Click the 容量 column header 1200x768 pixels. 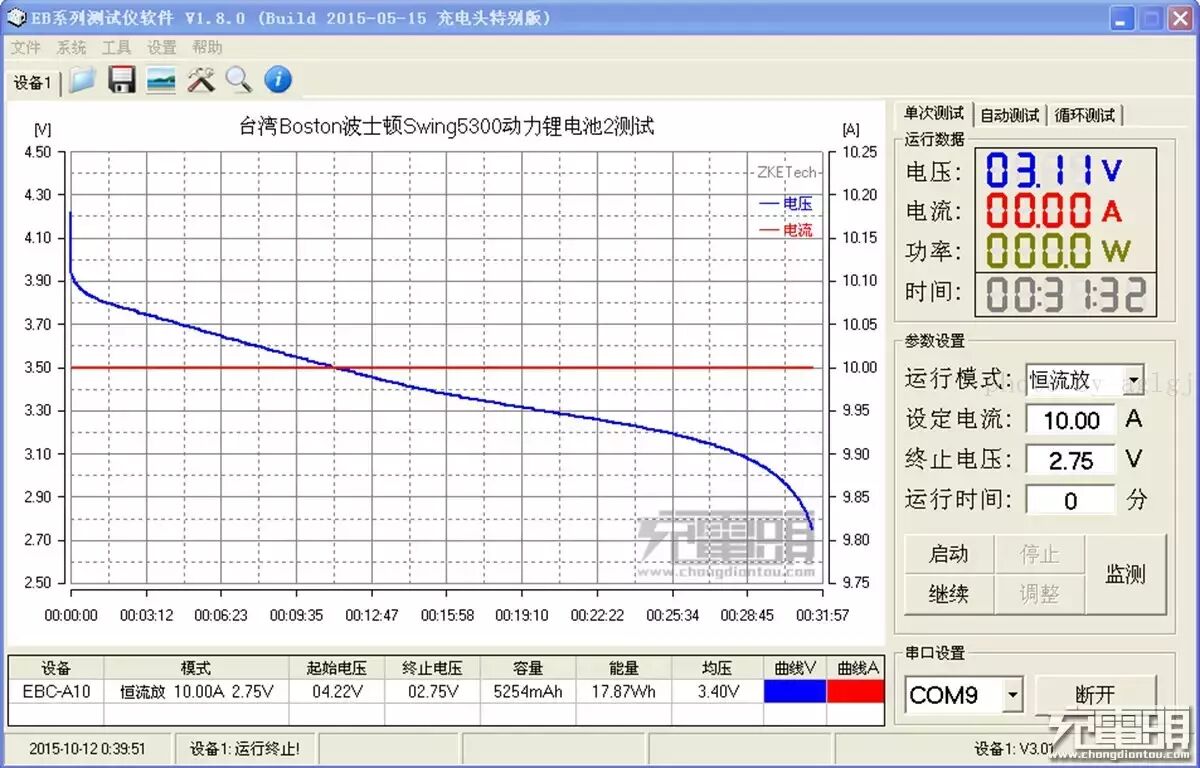coord(528,668)
